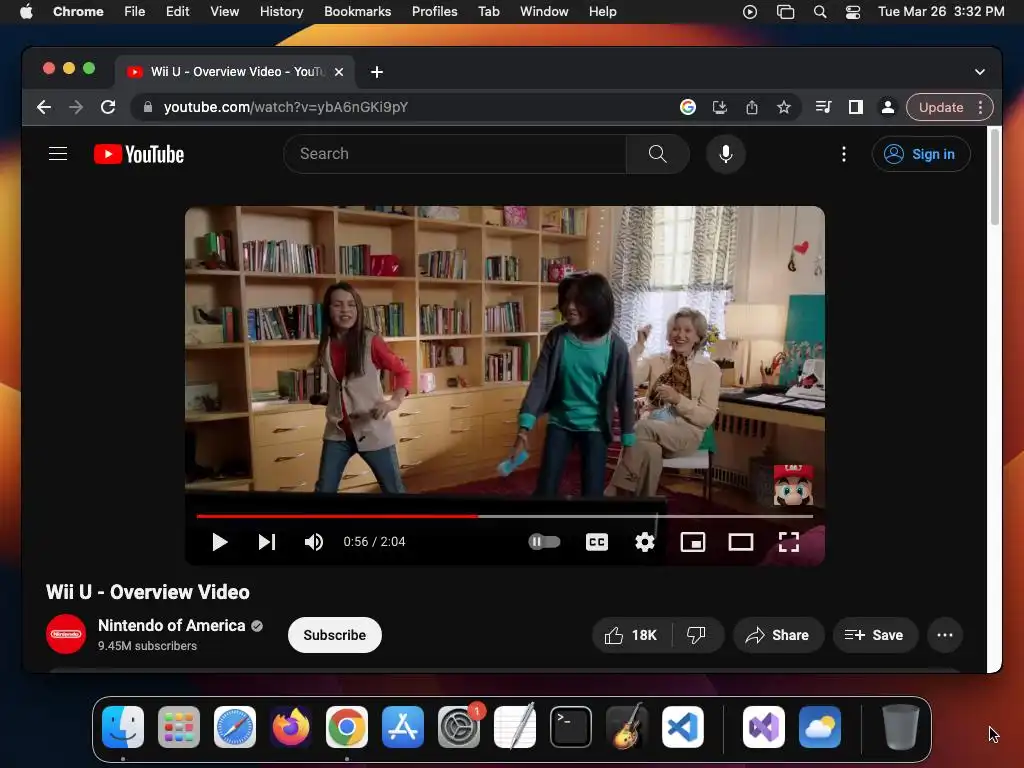Image resolution: width=1024 pixels, height=768 pixels.
Task: Open Visual Studio Code from dock
Action: (682, 727)
